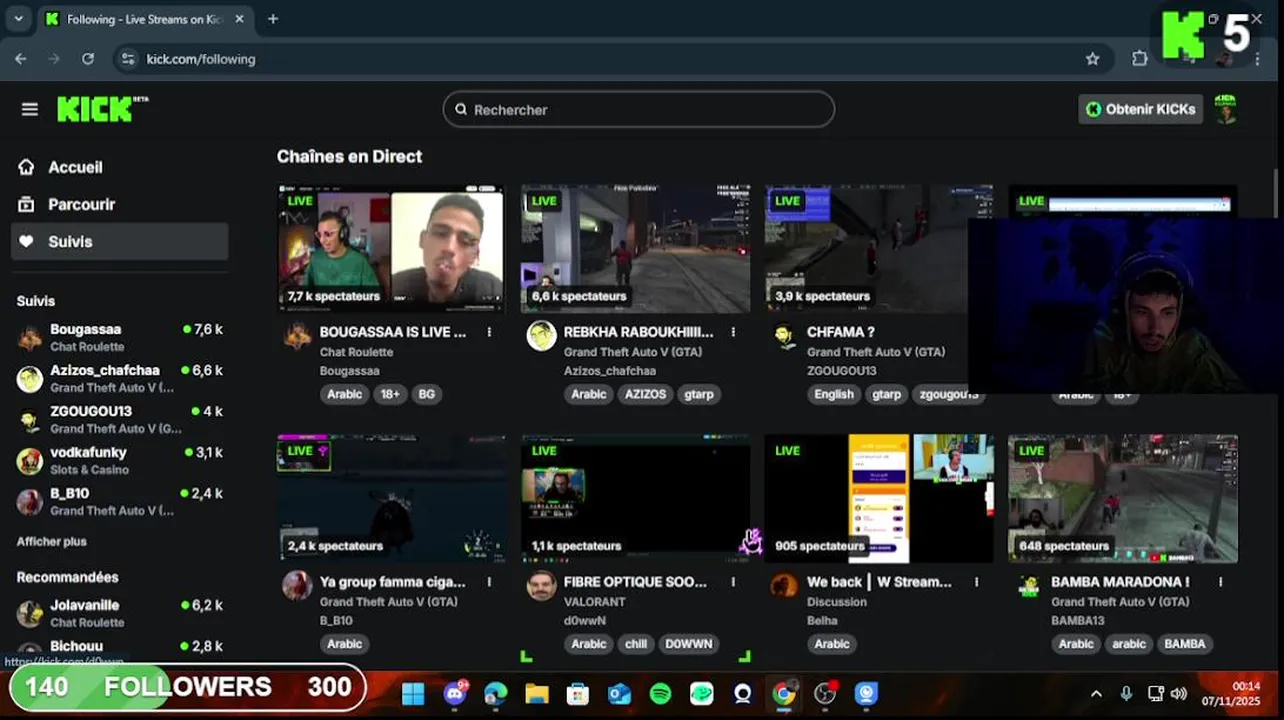
Task: Click in the Rechercher search field
Action: (x=639, y=109)
